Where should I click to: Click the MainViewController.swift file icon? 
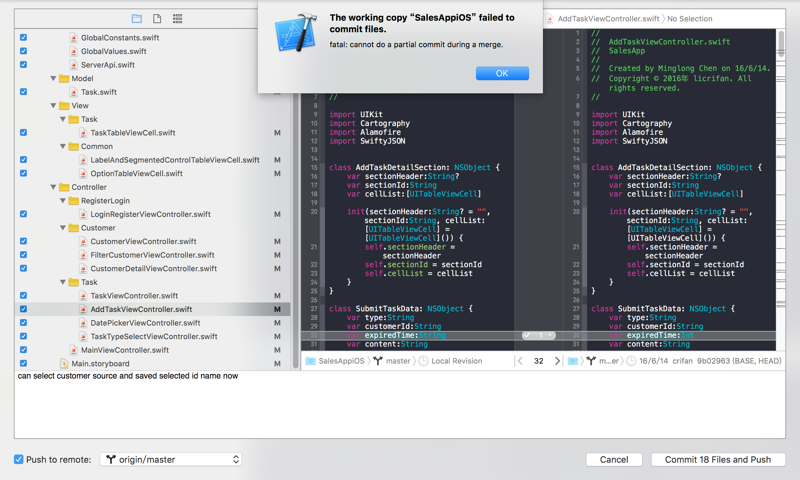pos(74,350)
